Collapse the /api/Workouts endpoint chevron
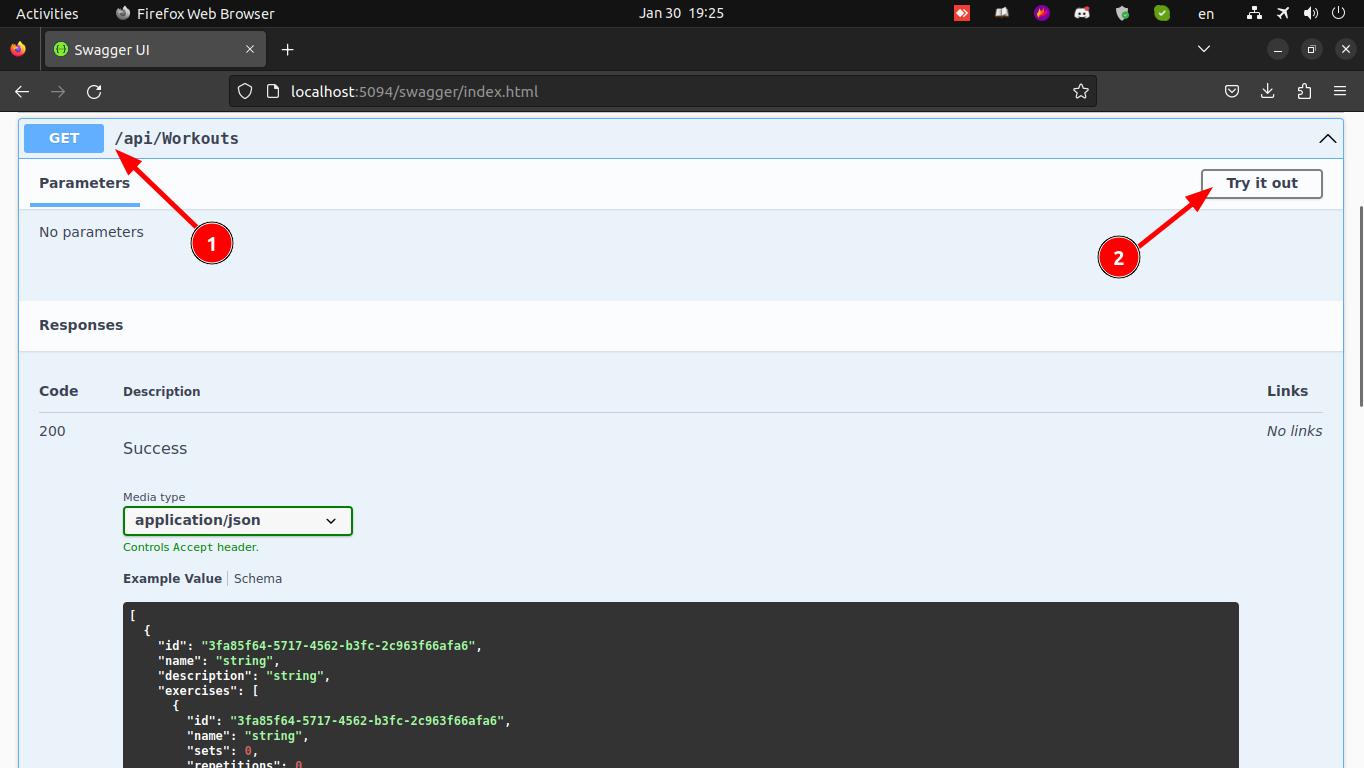This screenshot has height=768, width=1364. (x=1327, y=139)
